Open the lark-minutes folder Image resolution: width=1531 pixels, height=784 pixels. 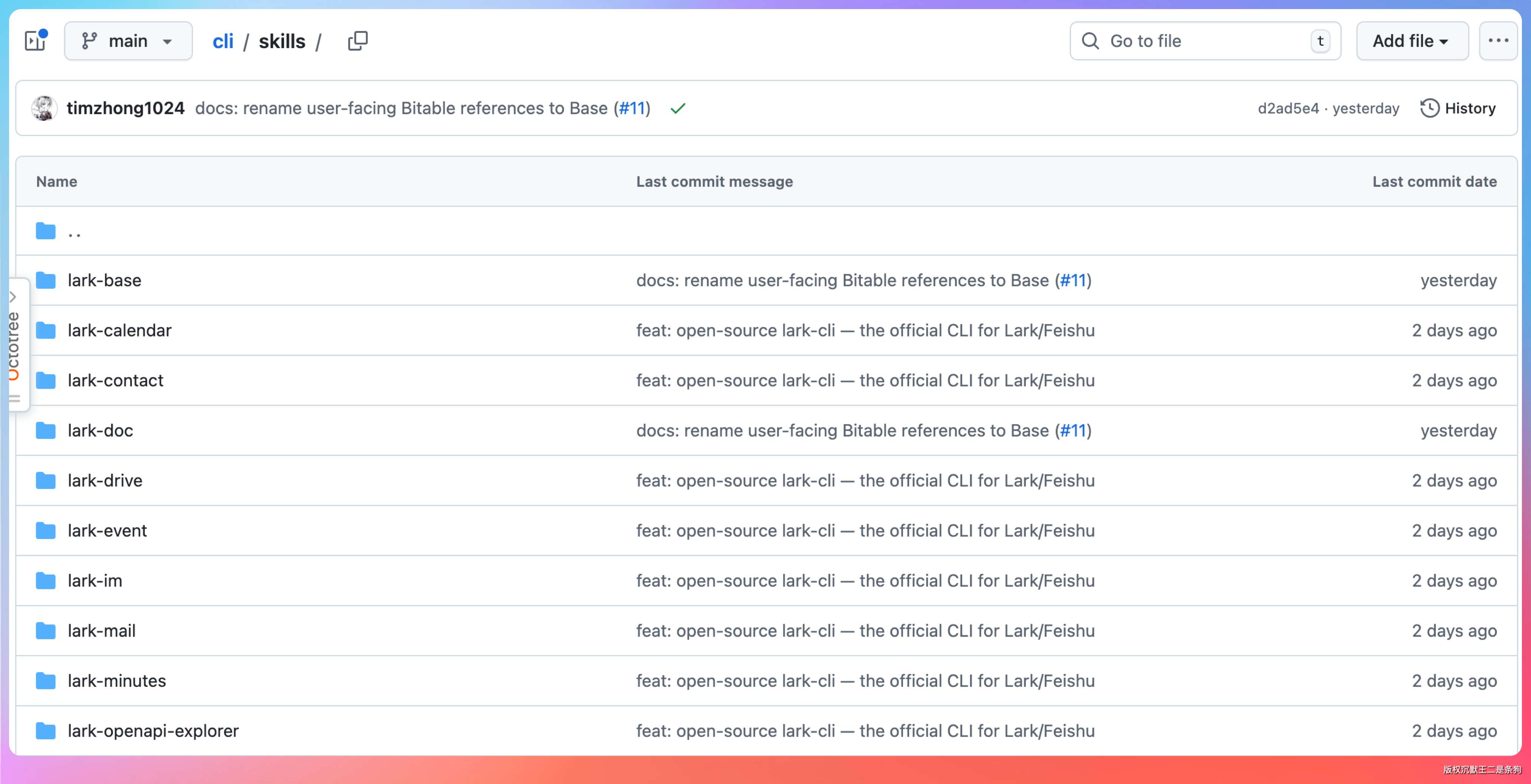[x=116, y=681]
